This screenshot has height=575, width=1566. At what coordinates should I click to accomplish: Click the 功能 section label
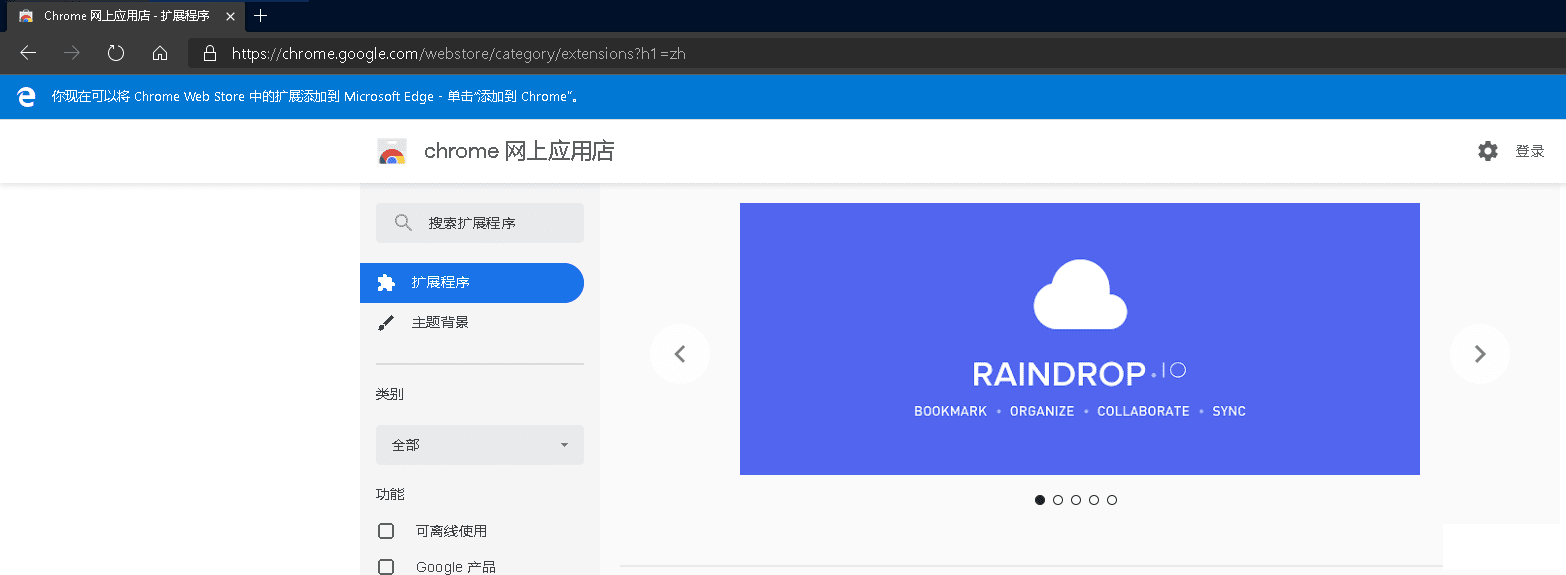390,494
